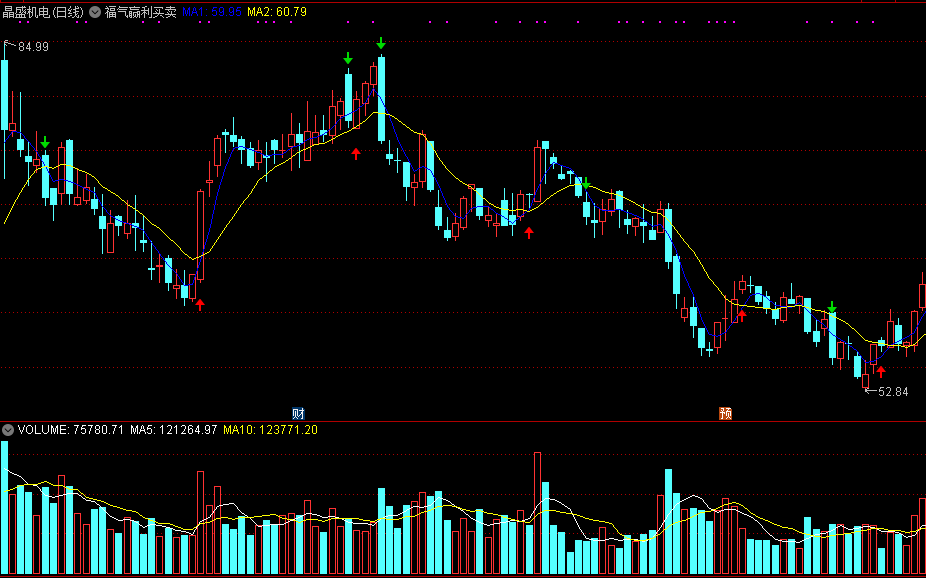
Task: Click the 52.84 low price label
Action: coord(893,391)
